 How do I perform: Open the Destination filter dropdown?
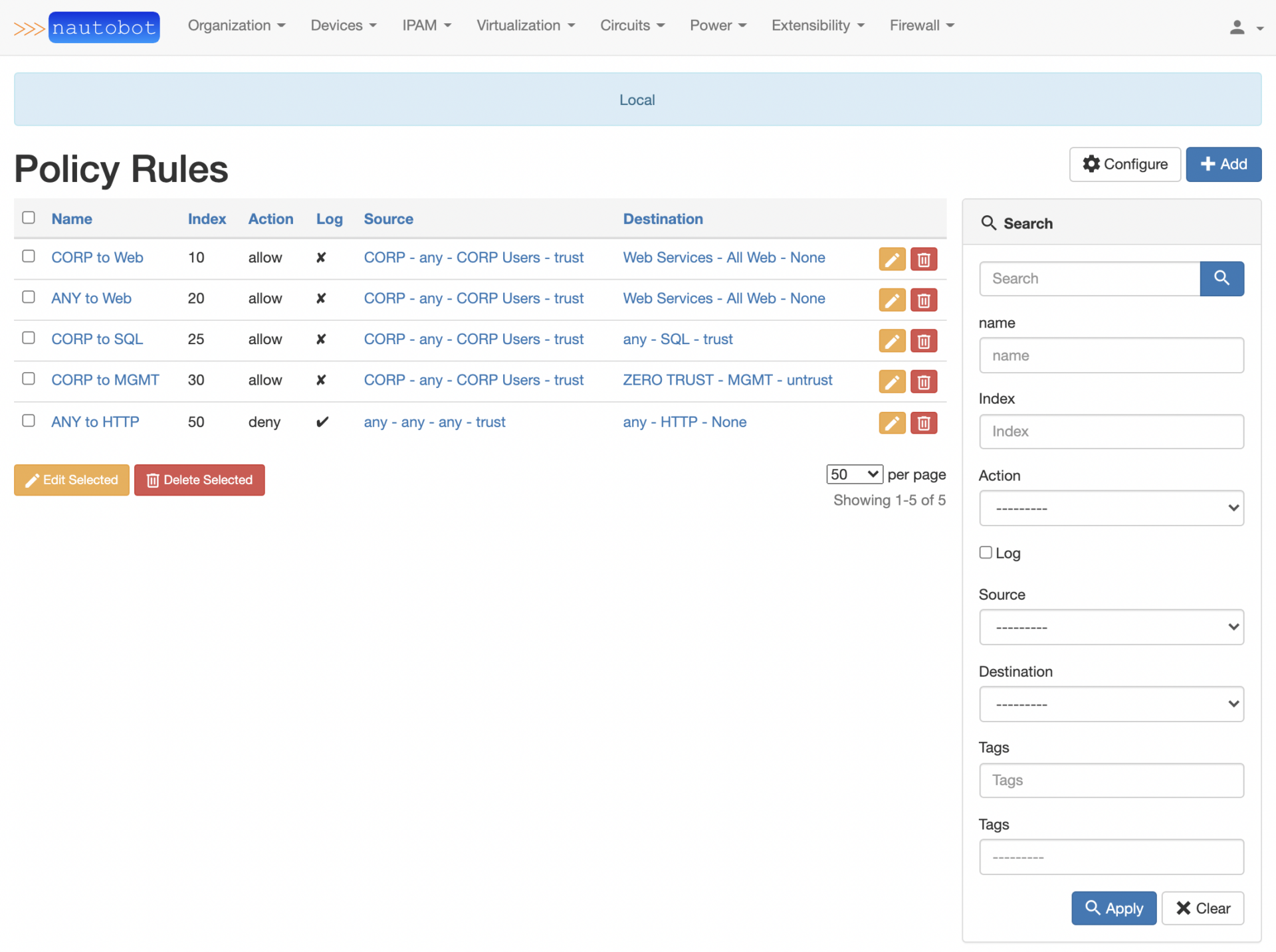pos(1111,704)
